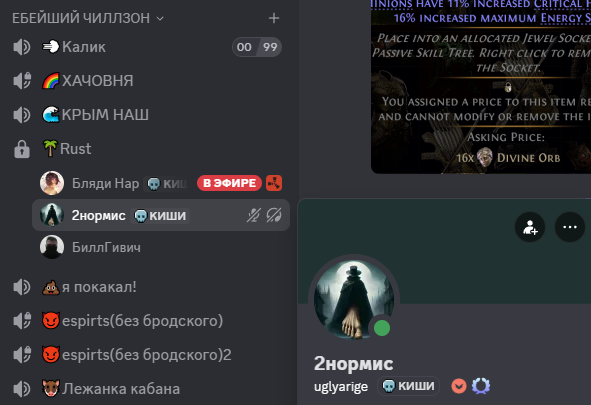
Task: Join я покакал! voice channel
Action: point(147,287)
